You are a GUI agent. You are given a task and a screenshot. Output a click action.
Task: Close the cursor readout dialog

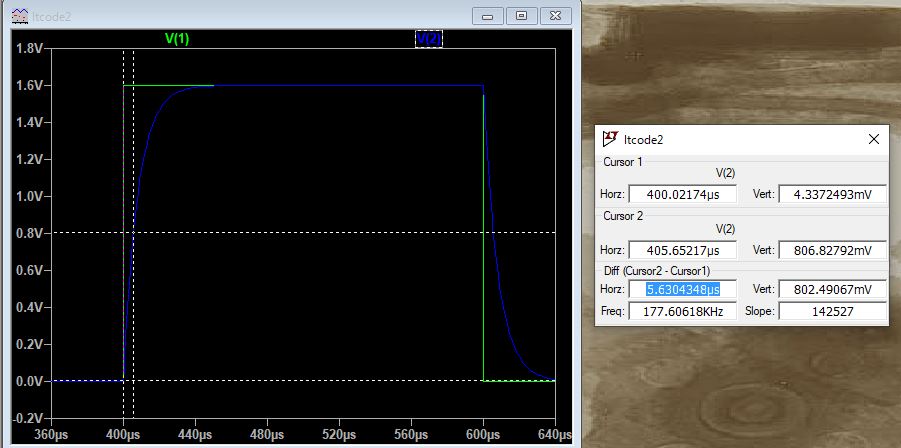(873, 139)
